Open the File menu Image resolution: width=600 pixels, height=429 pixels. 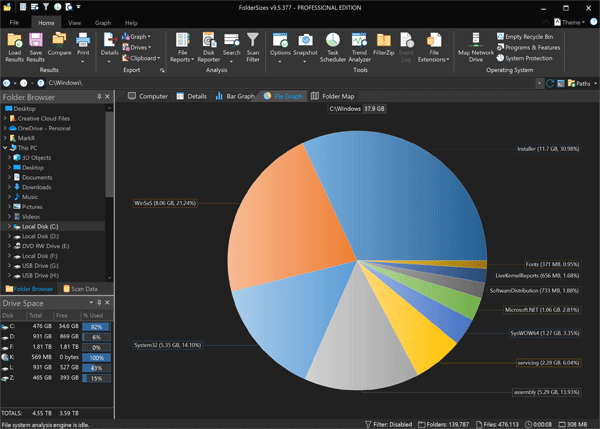pos(14,23)
